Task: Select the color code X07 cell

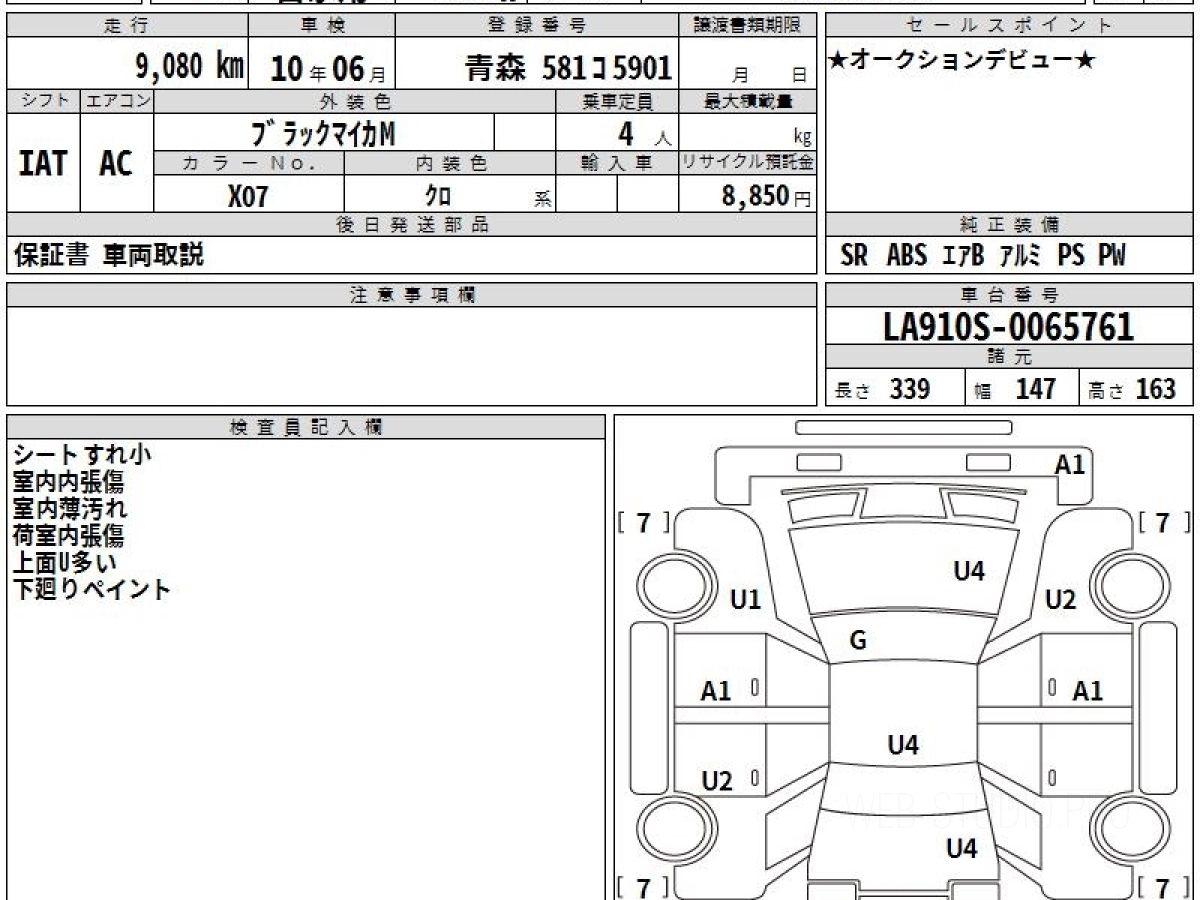Action: click(248, 196)
